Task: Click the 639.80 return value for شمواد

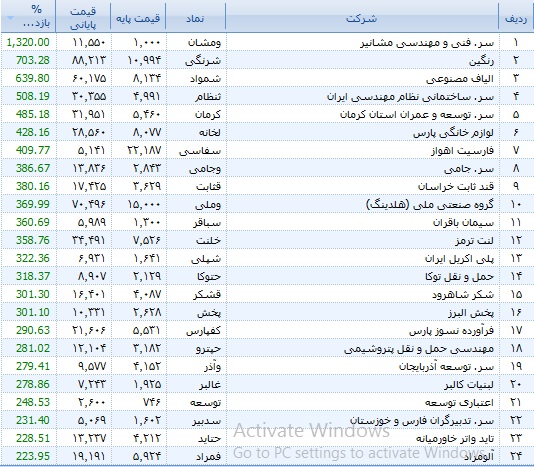Action: (x=33, y=78)
